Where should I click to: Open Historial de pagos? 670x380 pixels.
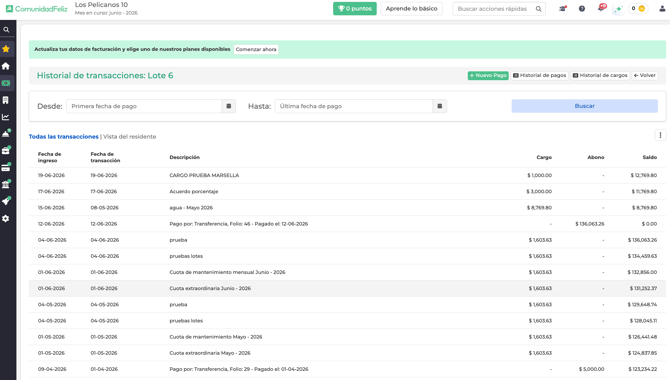click(x=540, y=75)
